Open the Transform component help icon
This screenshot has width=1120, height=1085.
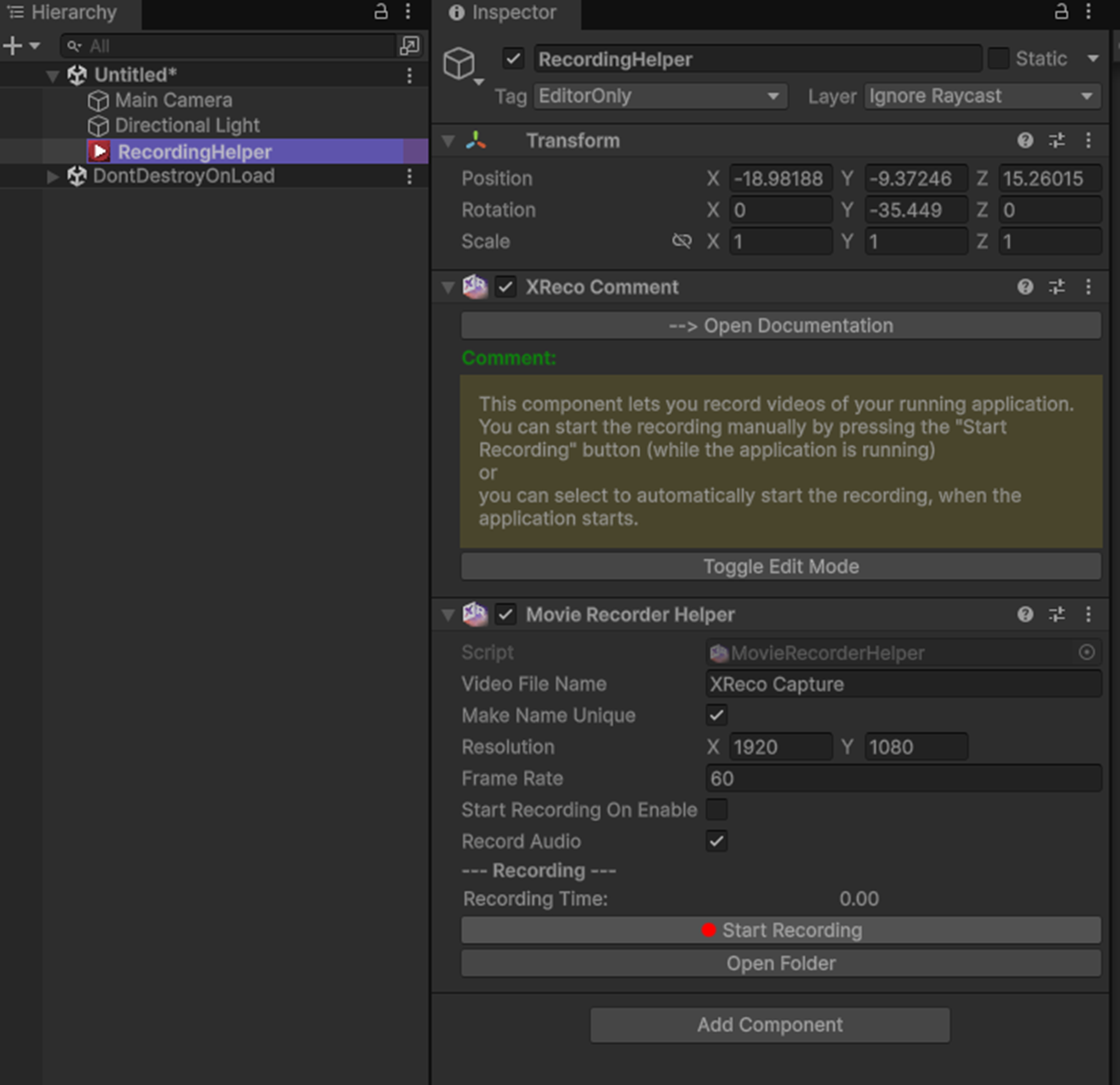coord(1024,141)
